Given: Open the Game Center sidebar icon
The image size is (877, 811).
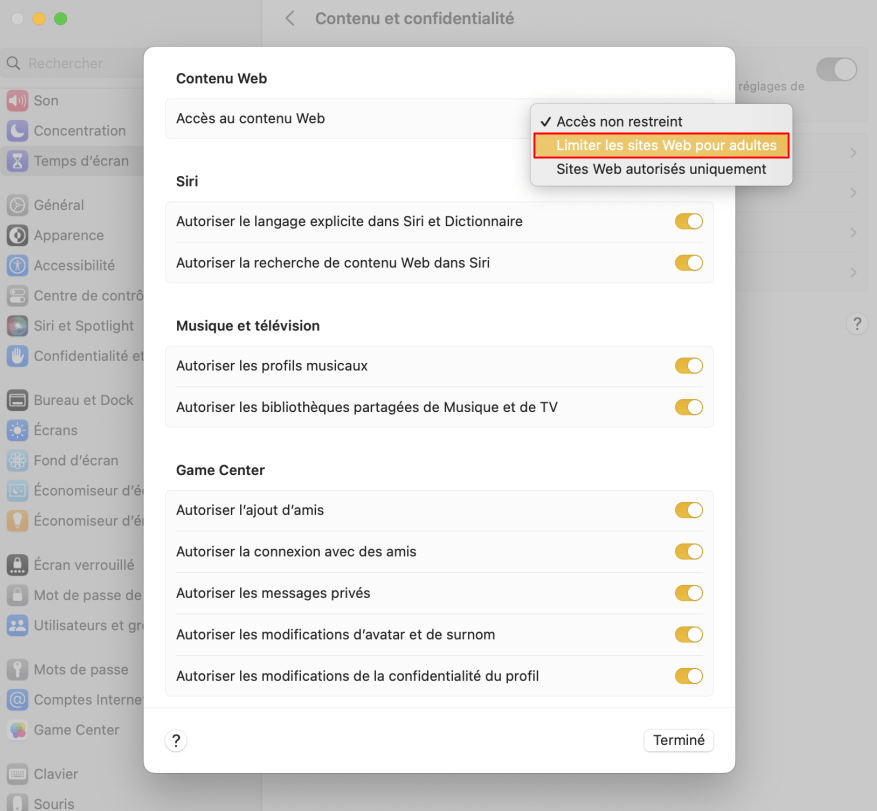Looking at the screenshot, I should pyautogui.click(x=17, y=730).
